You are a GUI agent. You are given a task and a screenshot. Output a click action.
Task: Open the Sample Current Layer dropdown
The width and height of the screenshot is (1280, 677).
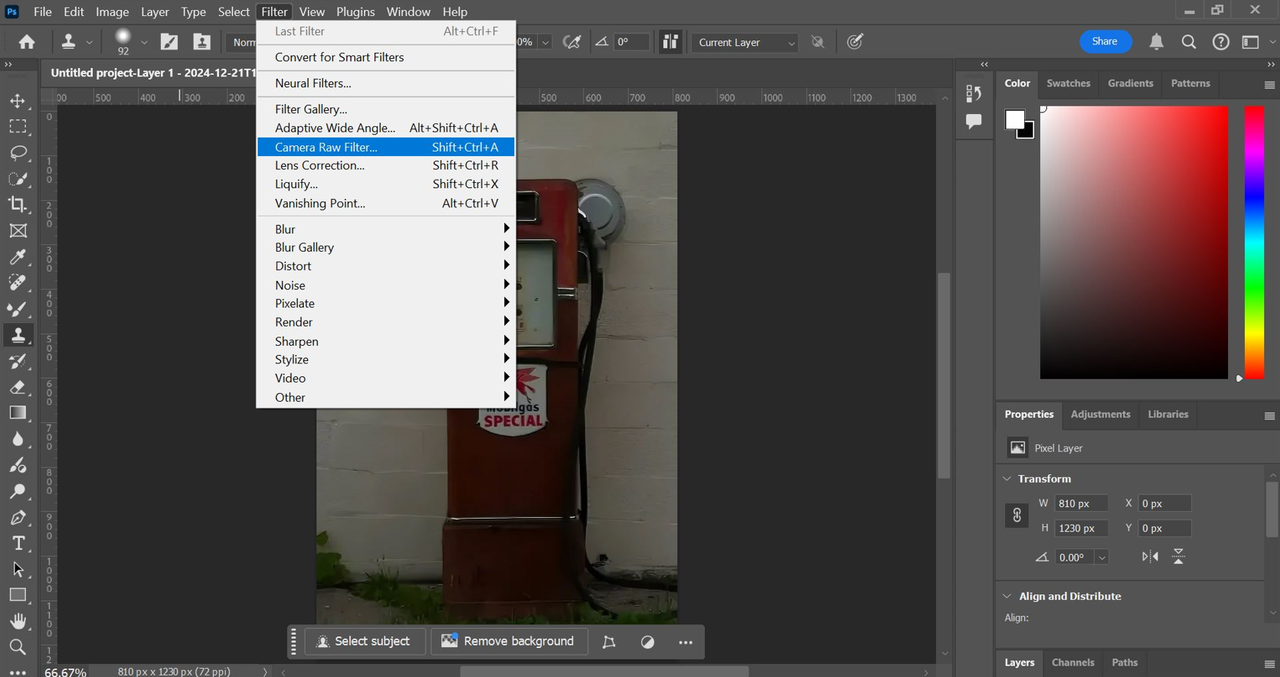point(746,42)
